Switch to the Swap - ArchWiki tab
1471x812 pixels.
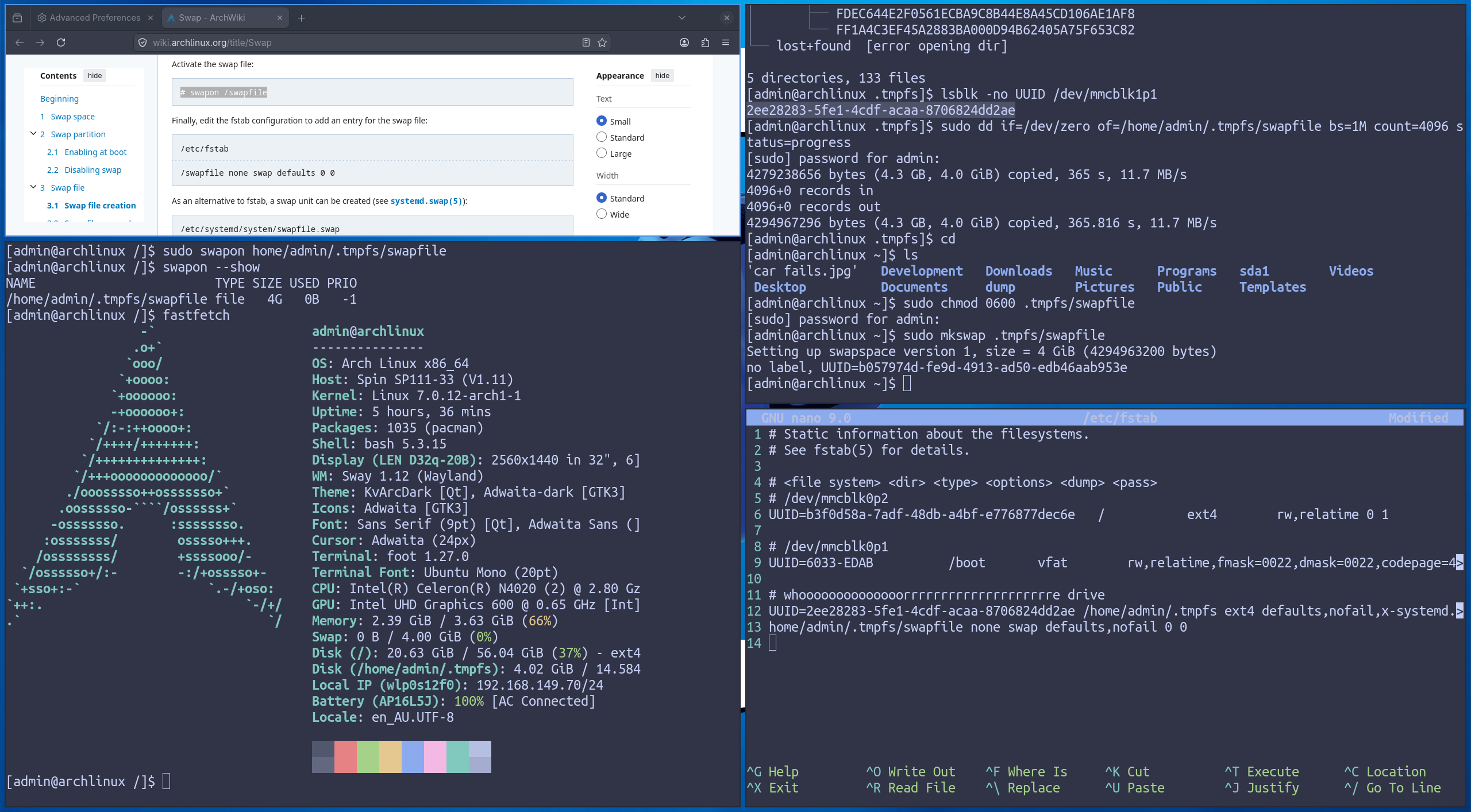[x=225, y=18]
